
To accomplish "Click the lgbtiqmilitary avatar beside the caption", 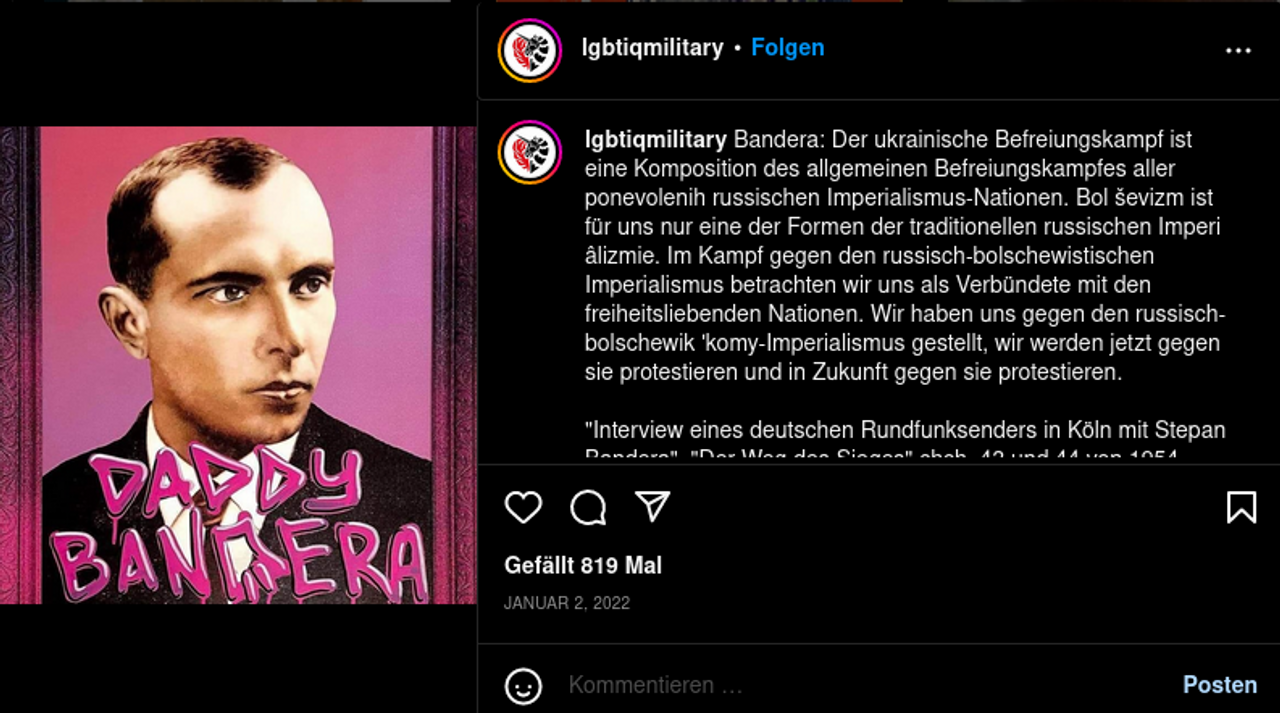I will pyautogui.click(x=530, y=152).
